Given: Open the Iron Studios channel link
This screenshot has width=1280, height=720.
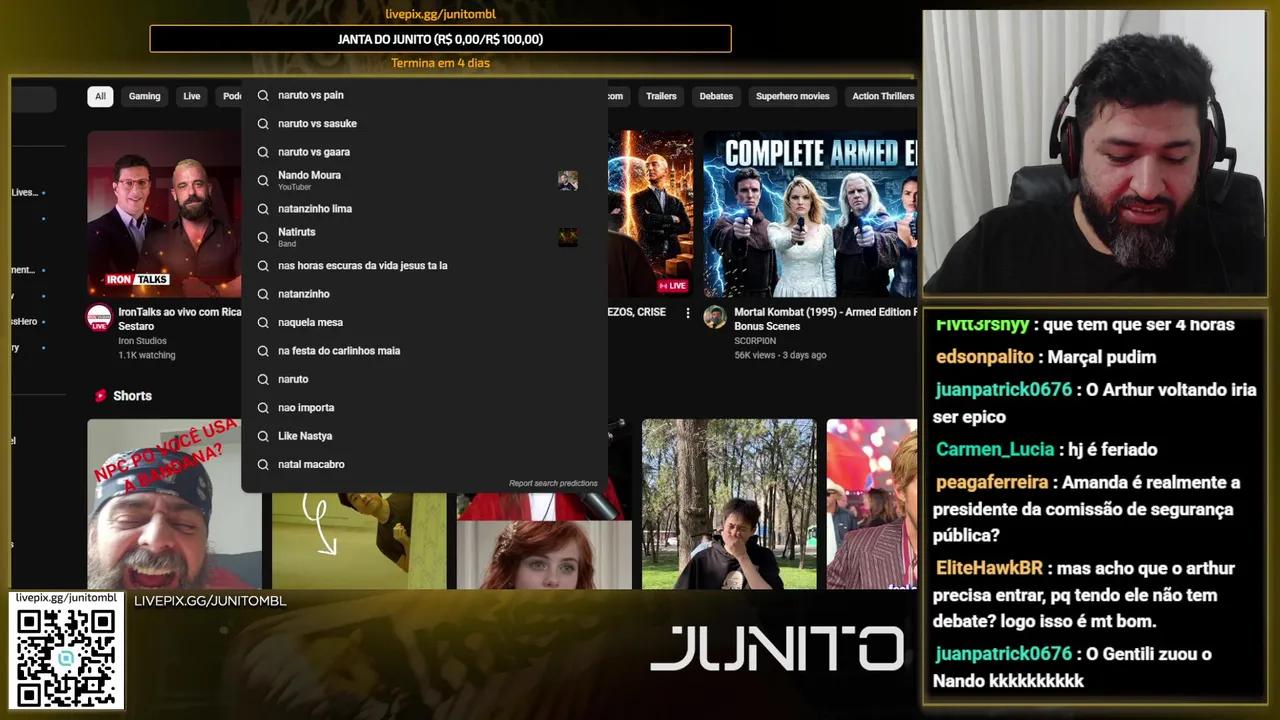Looking at the screenshot, I should (142, 341).
